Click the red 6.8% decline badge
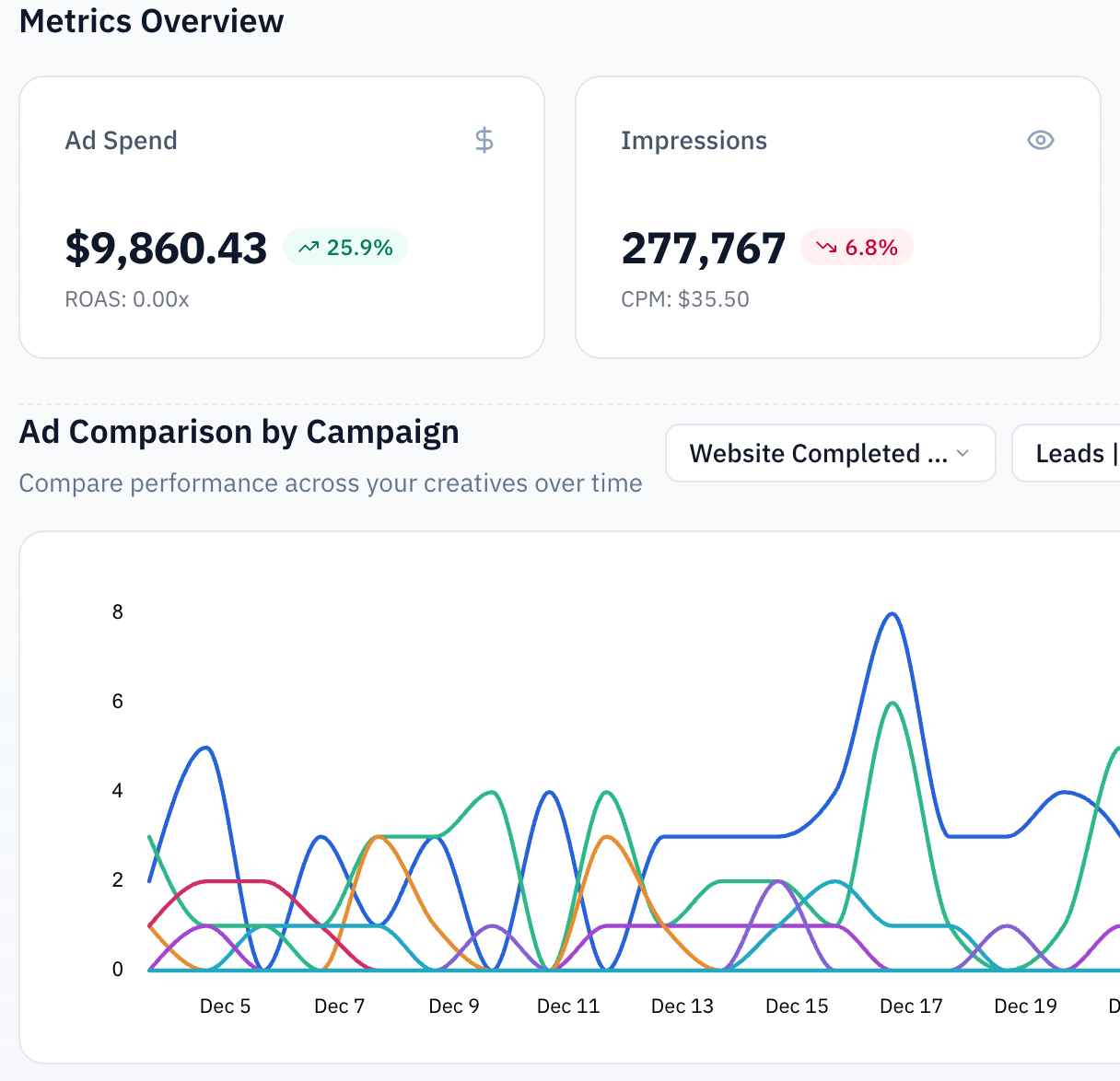Viewport: 1120px width, 1081px height. click(x=857, y=247)
